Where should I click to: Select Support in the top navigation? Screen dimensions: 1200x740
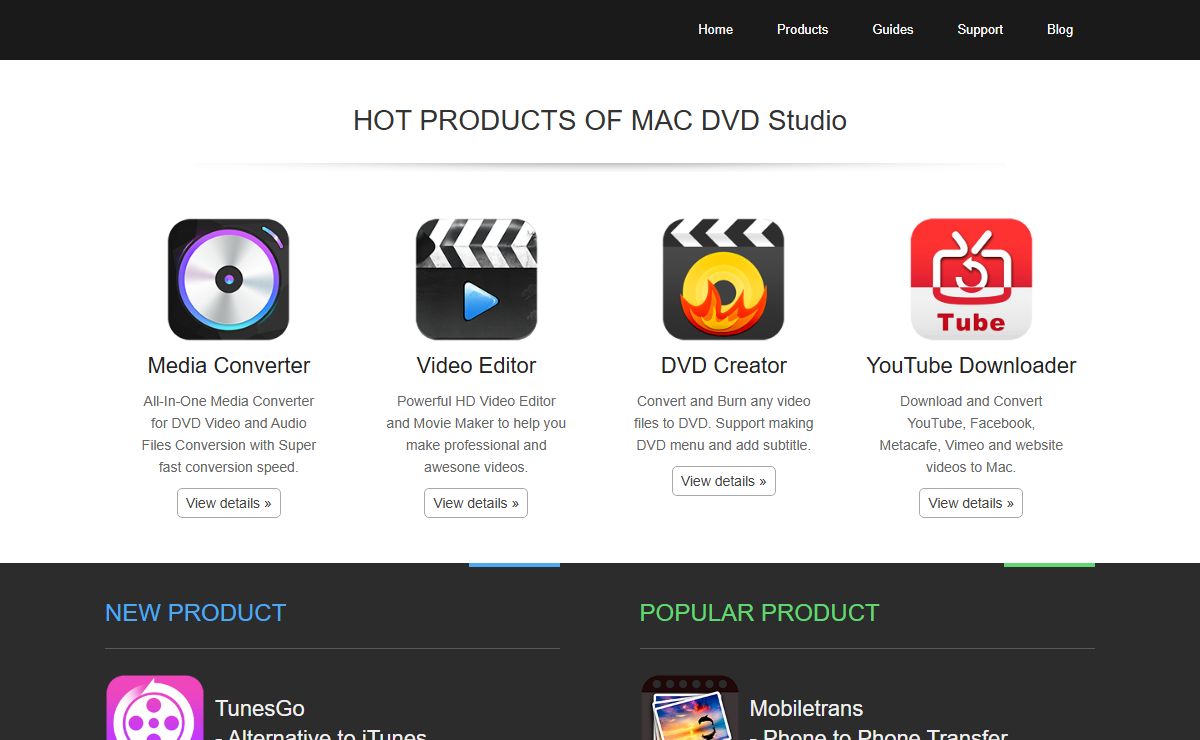pyautogui.click(x=980, y=29)
